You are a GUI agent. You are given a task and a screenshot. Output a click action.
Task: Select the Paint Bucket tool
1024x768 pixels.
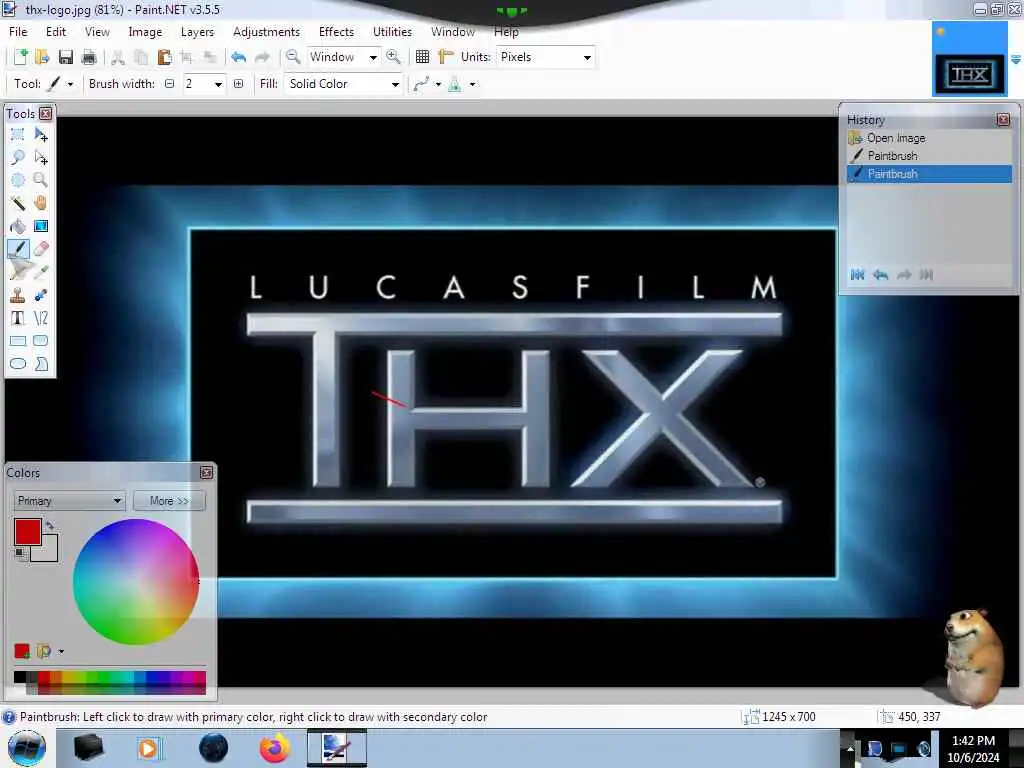[x=18, y=226]
